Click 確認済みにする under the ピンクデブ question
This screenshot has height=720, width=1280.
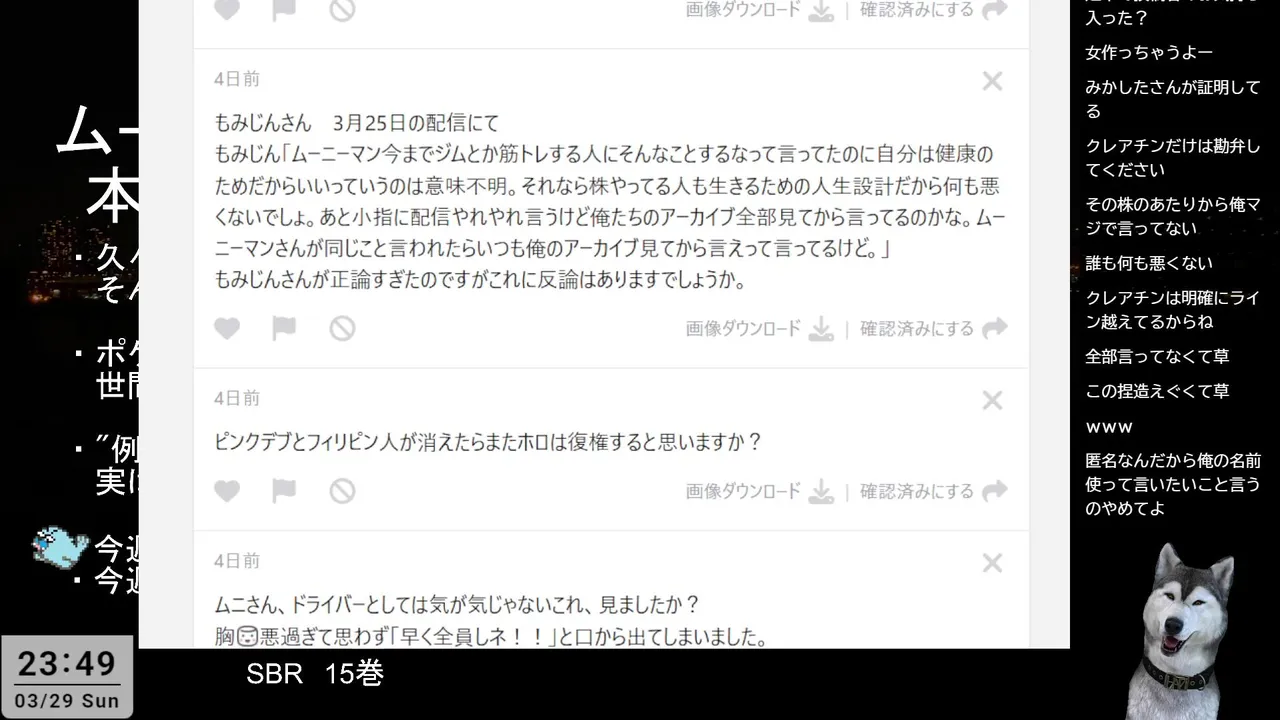click(934, 491)
